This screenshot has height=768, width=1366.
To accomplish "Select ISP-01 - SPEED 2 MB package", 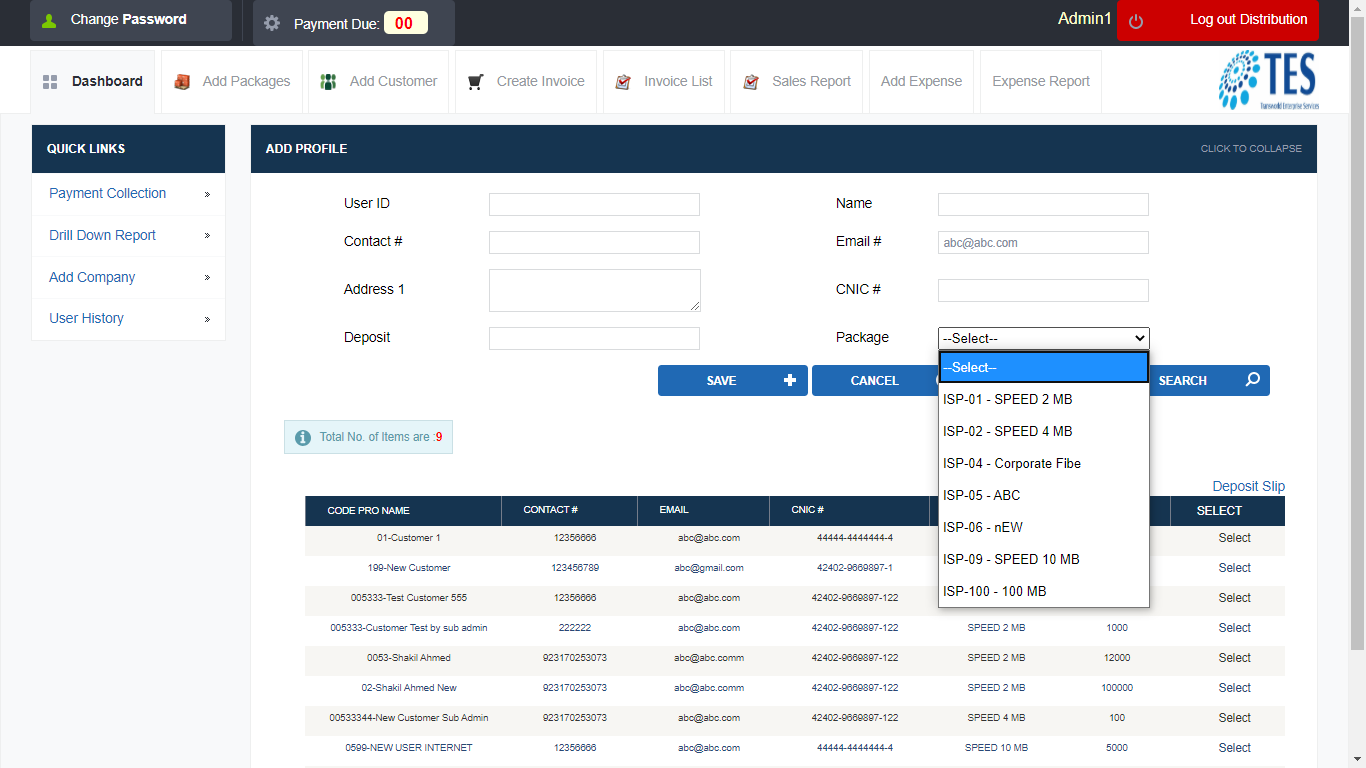I will pos(1043,399).
